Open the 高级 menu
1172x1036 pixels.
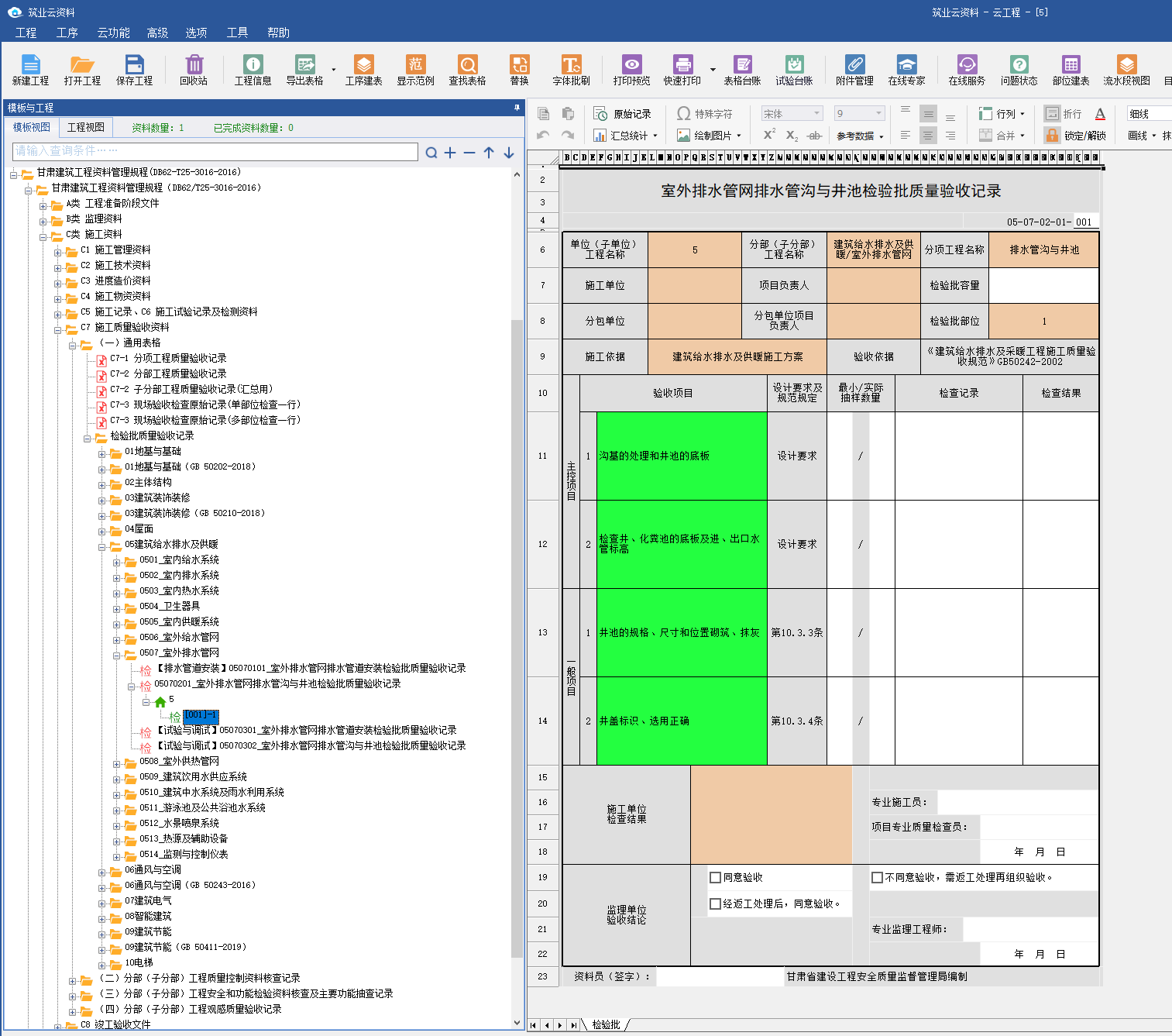157,33
